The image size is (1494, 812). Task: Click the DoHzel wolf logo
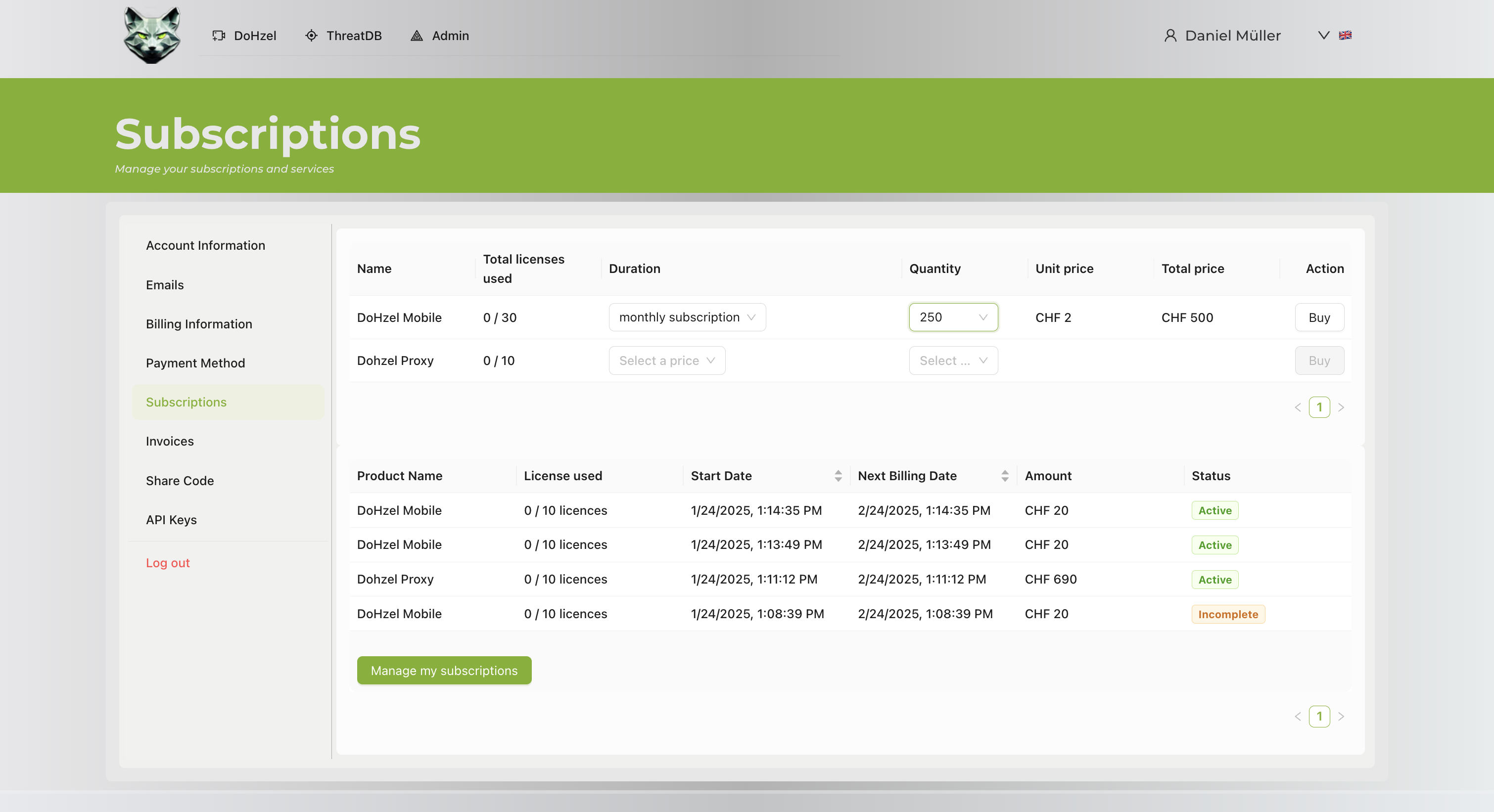point(152,35)
